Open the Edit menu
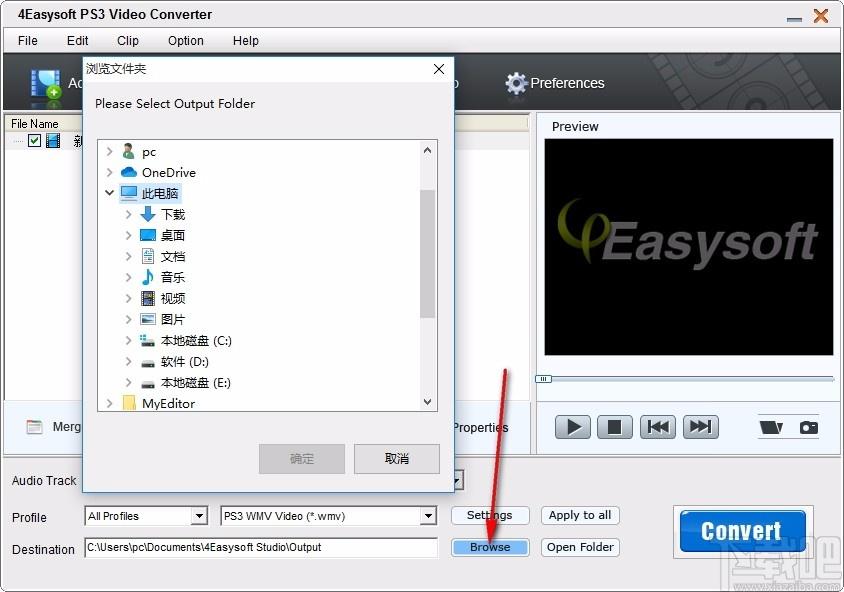Screen dimensions: 844x592 coord(78,41)
